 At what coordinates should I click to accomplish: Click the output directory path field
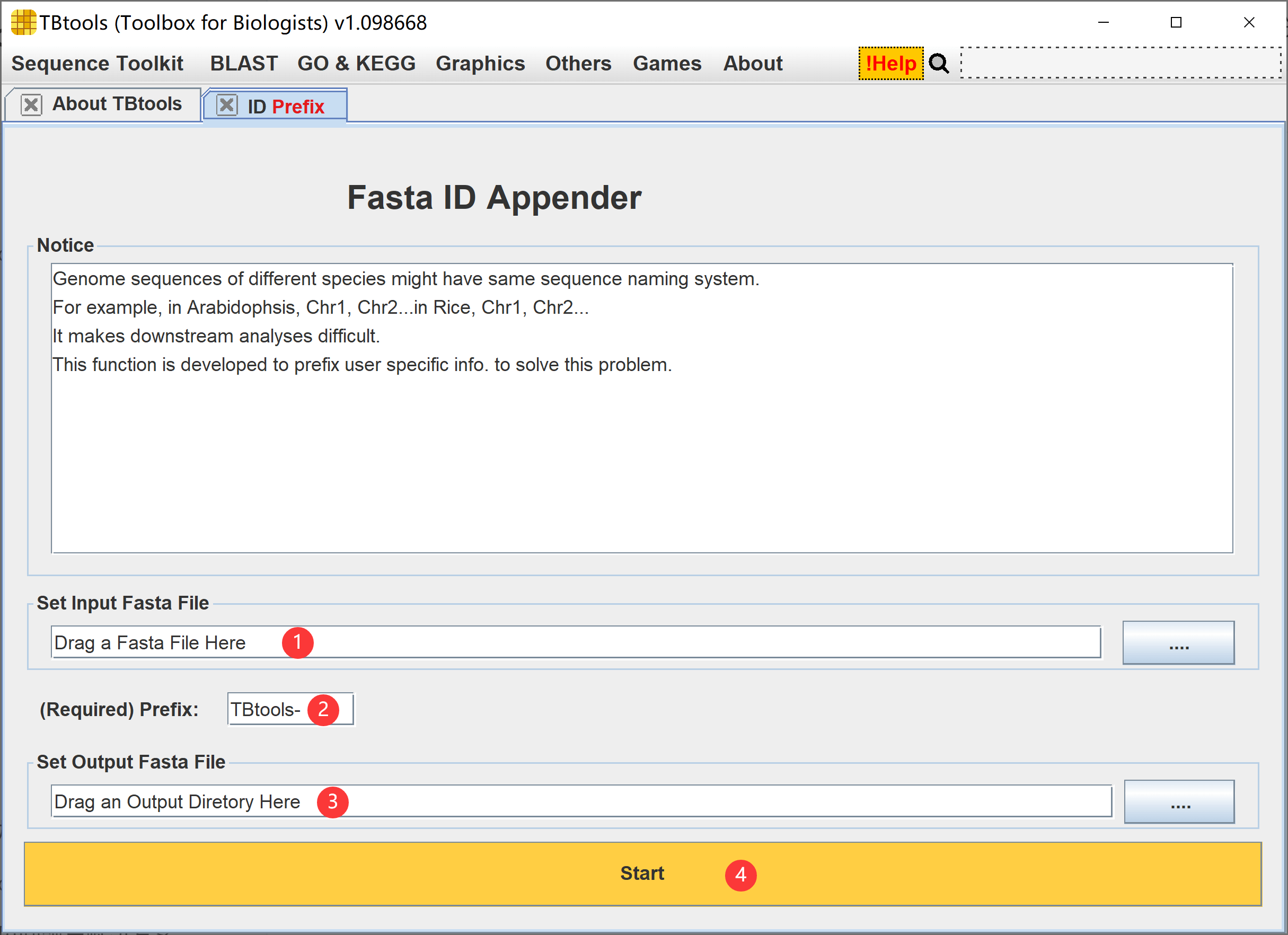(581, 801)
